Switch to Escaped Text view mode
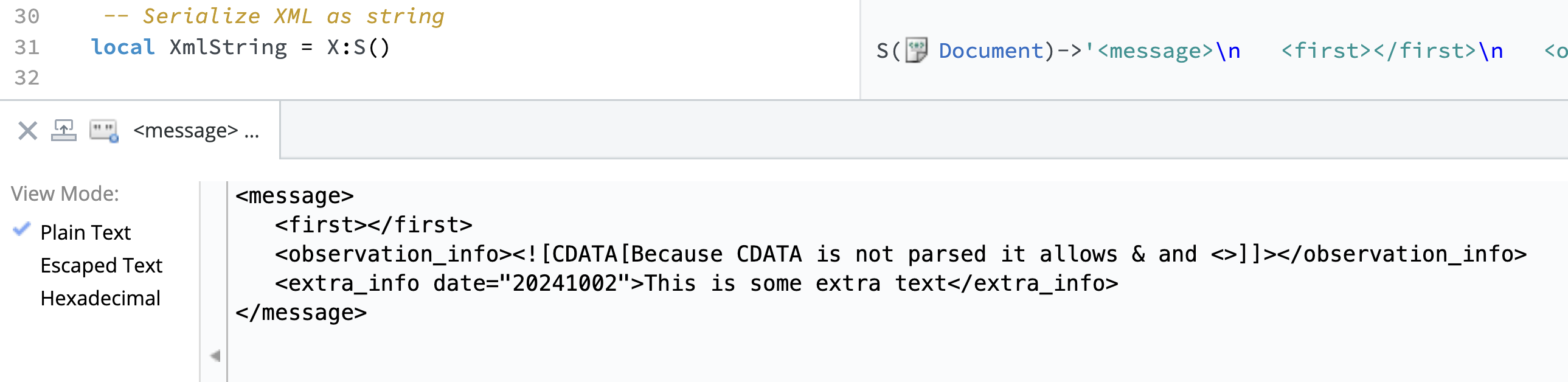 coord(101,265)
